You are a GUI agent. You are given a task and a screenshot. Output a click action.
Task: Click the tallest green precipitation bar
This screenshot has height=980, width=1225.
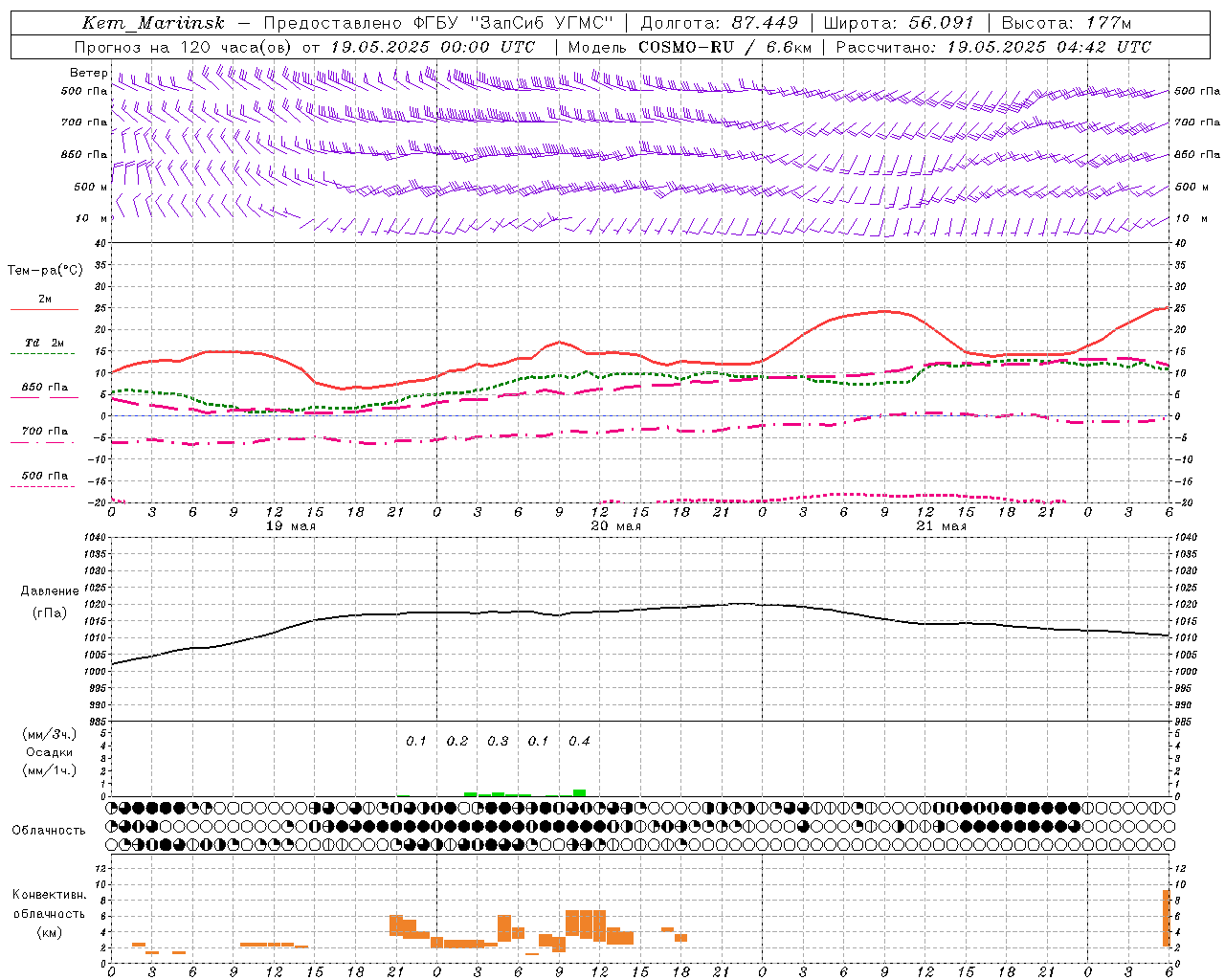pos(579,792)
